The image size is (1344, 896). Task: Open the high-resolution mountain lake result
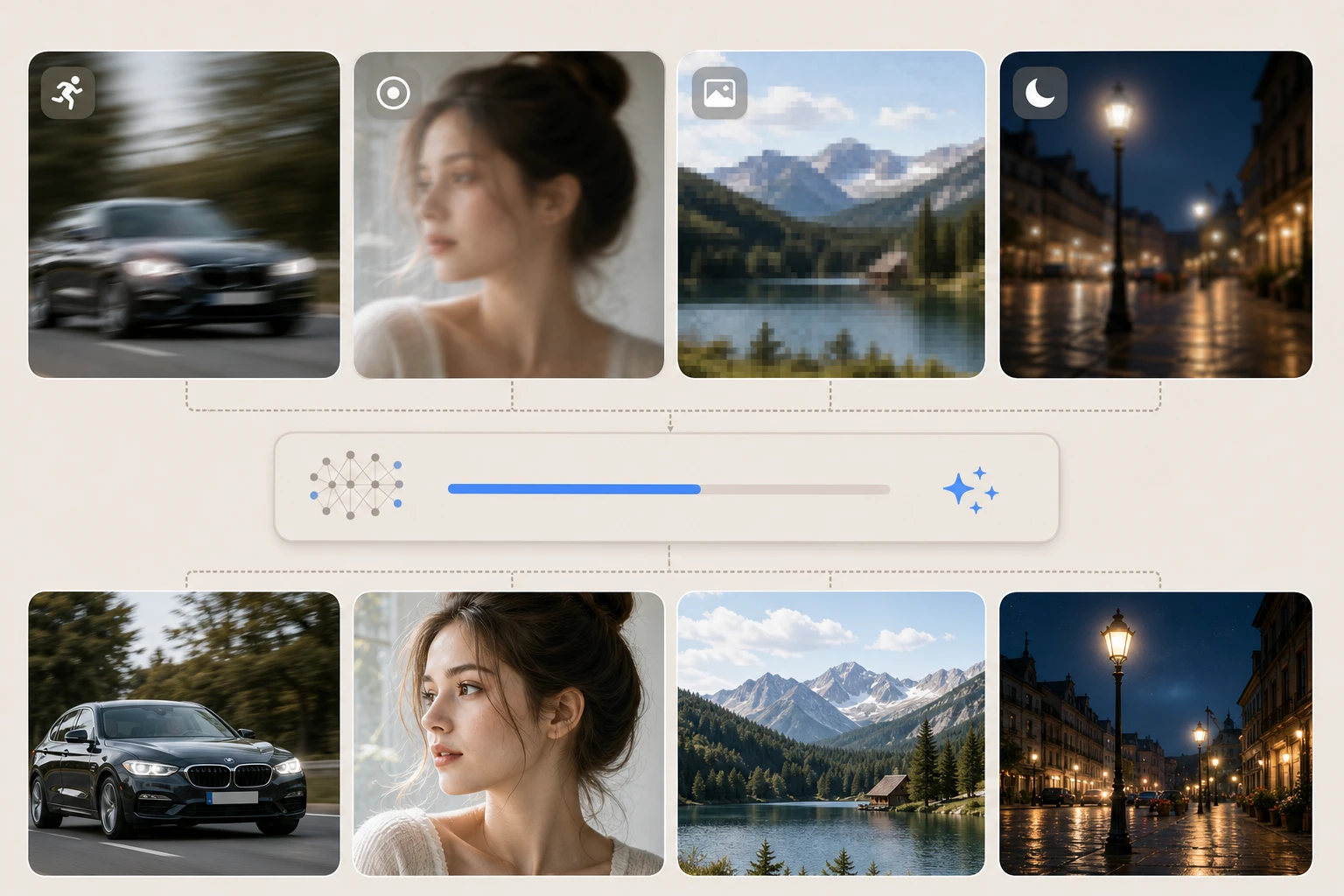831,733
